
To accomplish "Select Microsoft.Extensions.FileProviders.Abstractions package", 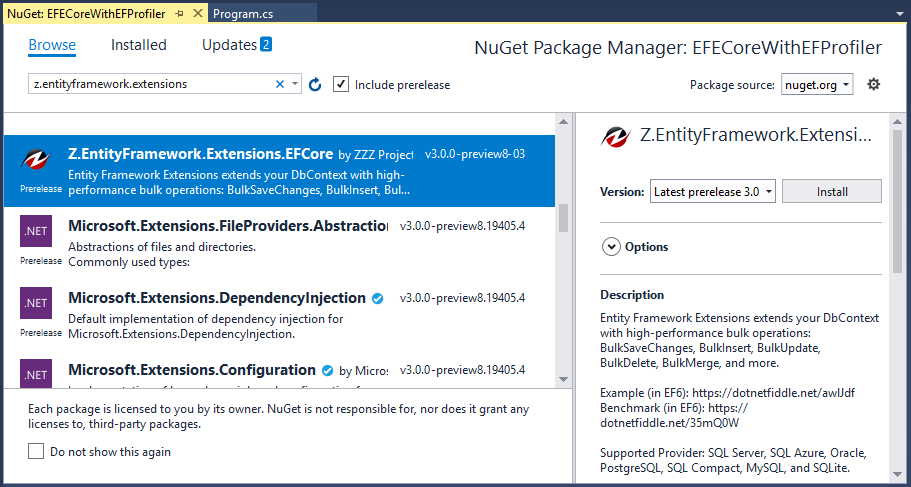I will pos(279,243).
